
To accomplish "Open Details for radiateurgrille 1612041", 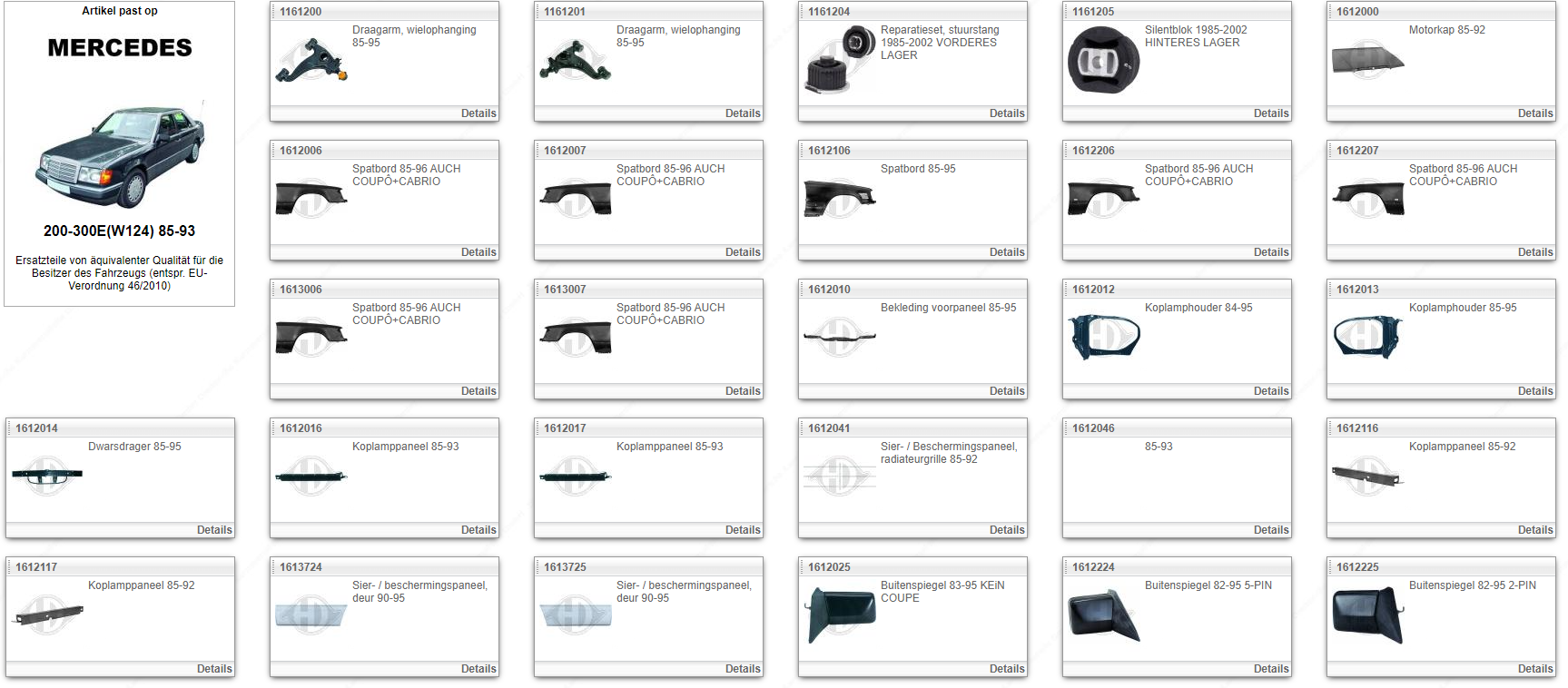I will coord(1007,530).
